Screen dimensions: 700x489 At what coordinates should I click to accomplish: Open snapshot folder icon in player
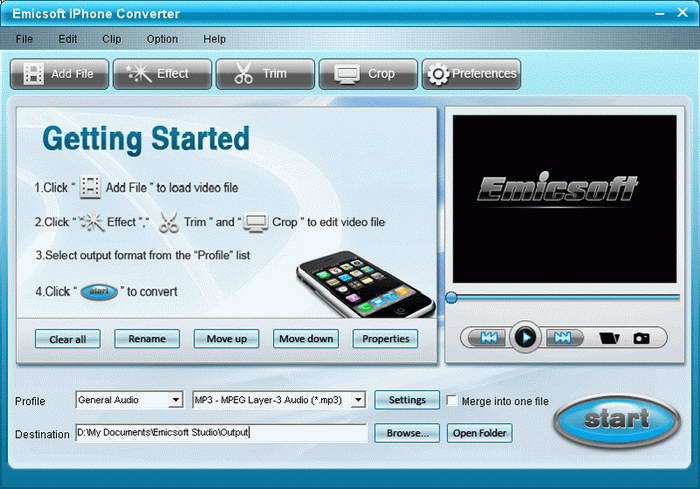pos(609,338)
